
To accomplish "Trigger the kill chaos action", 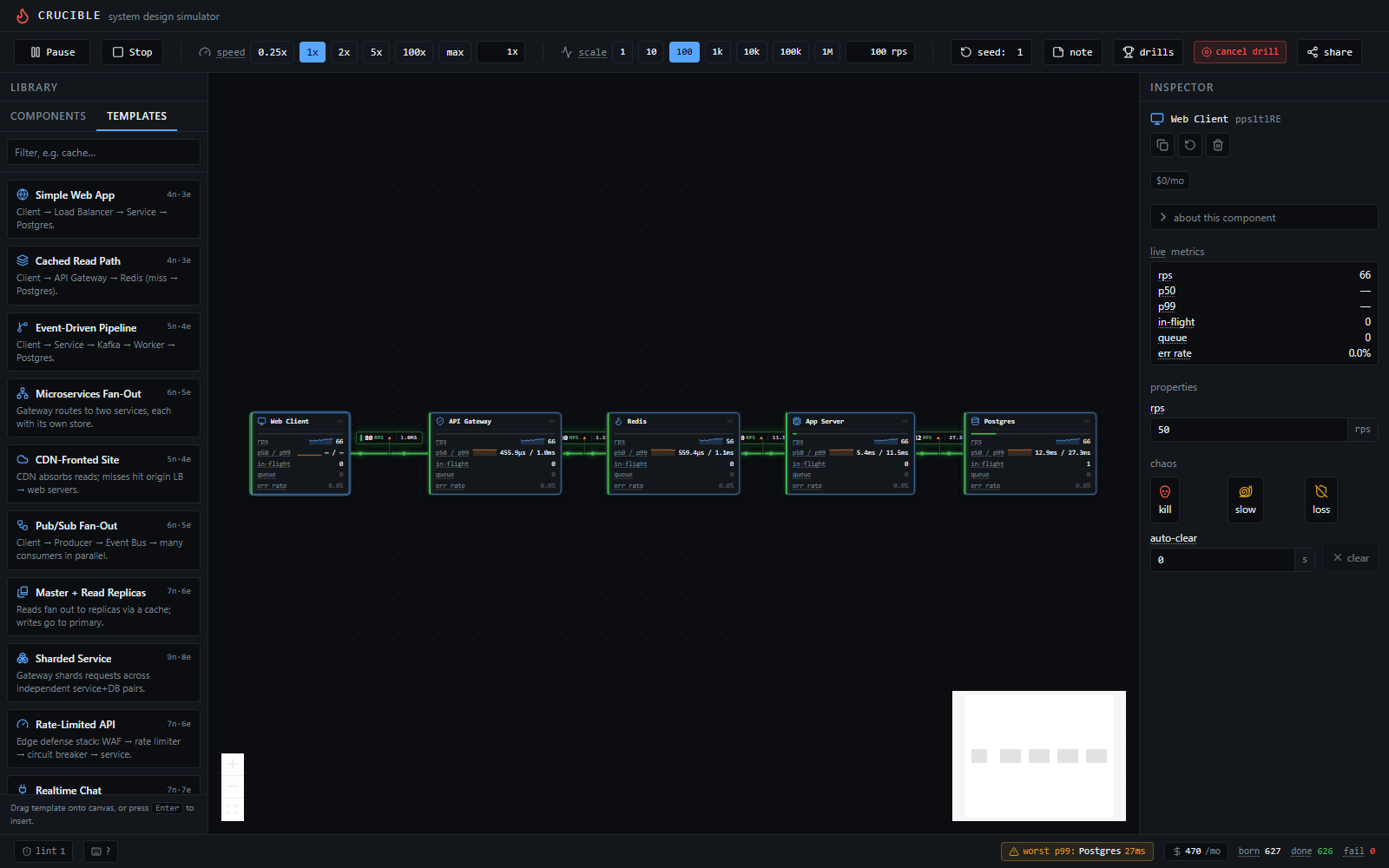I will 1165,500.
